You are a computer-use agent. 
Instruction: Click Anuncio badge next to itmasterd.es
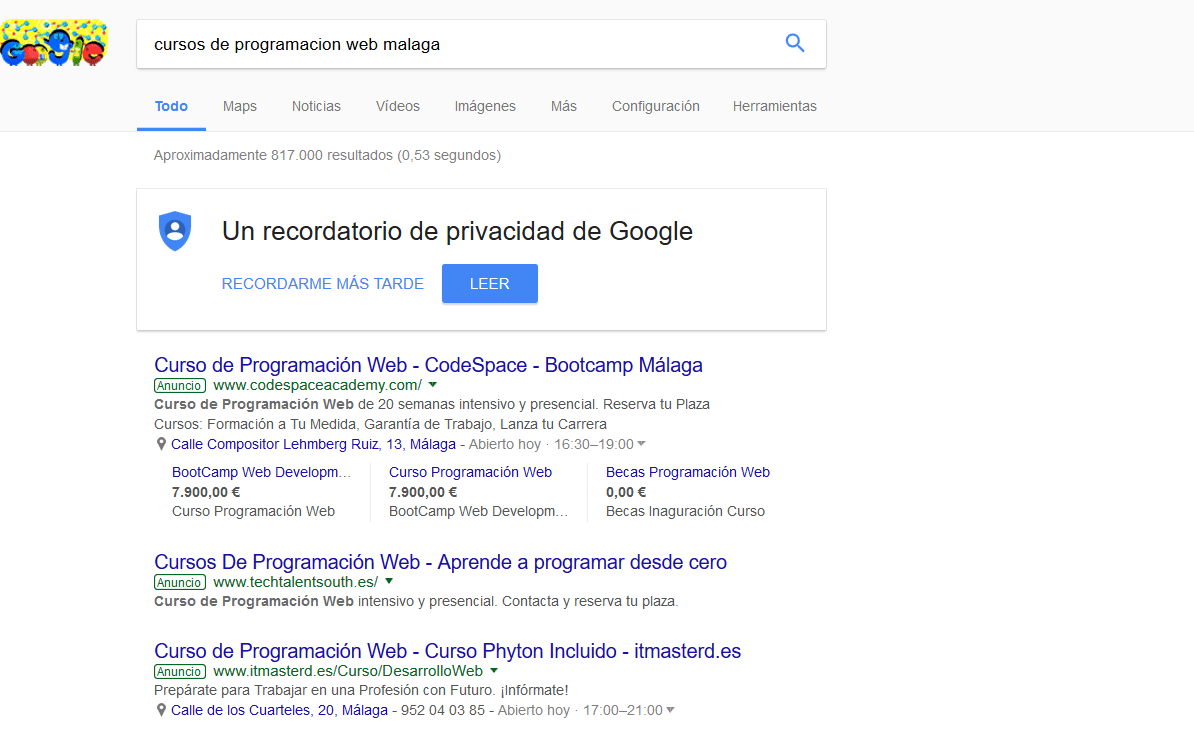pyautogui.click(x=180, y=672)
